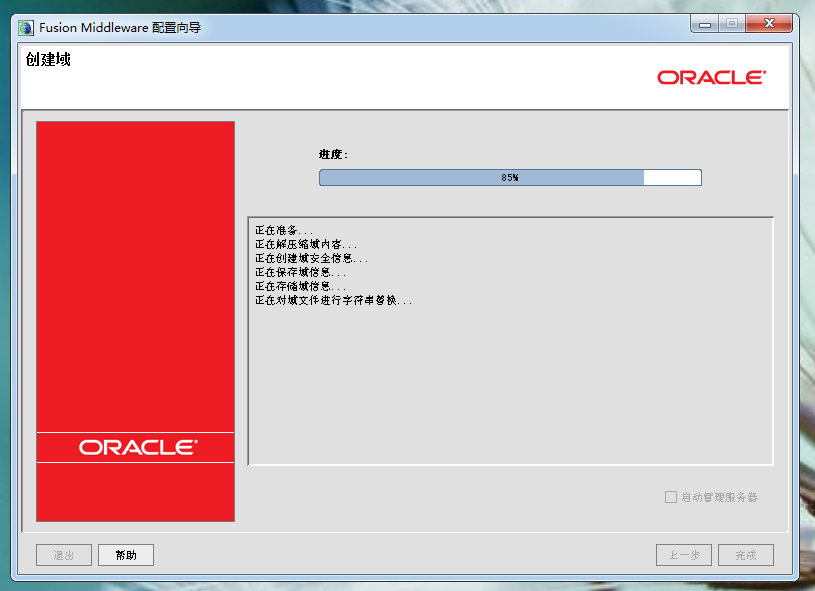The image size is (815, 591).
Task: Click the 进度: label
Action: point(333,154)
